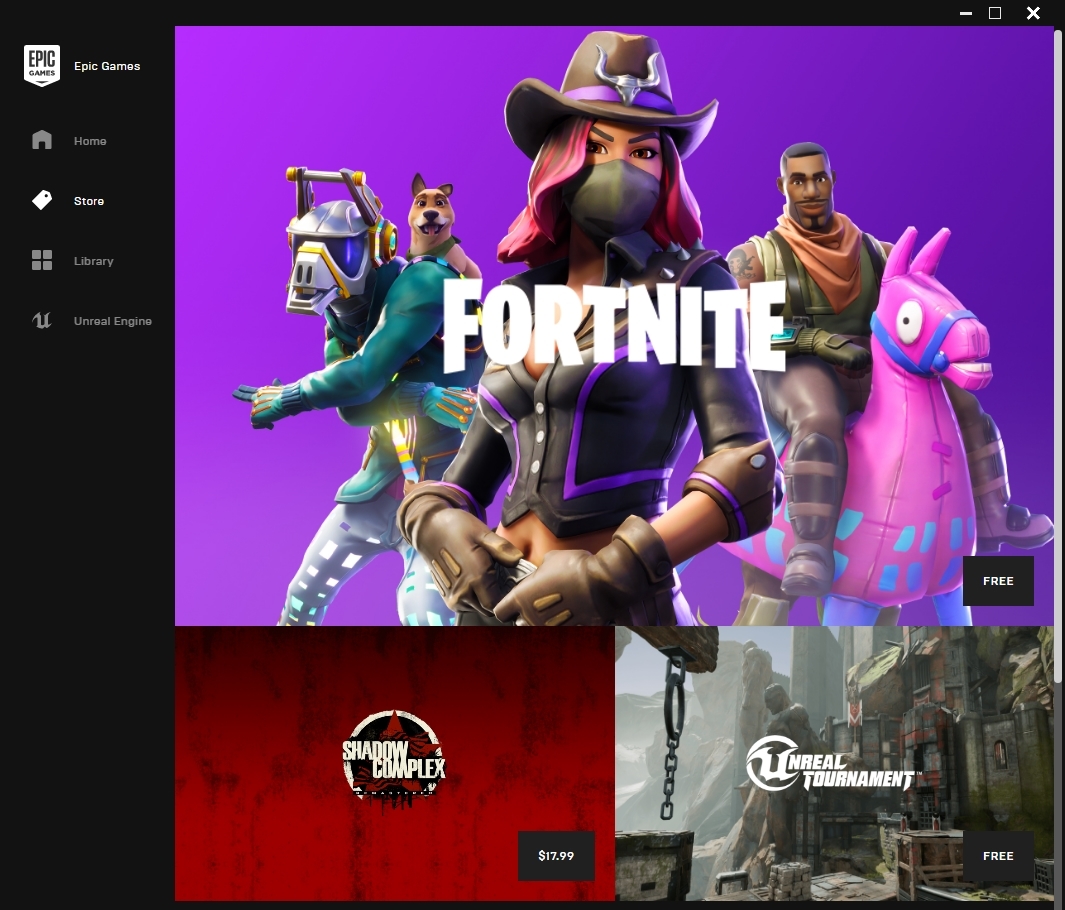Open the Library label in sidebar

[x=94, y=261]
